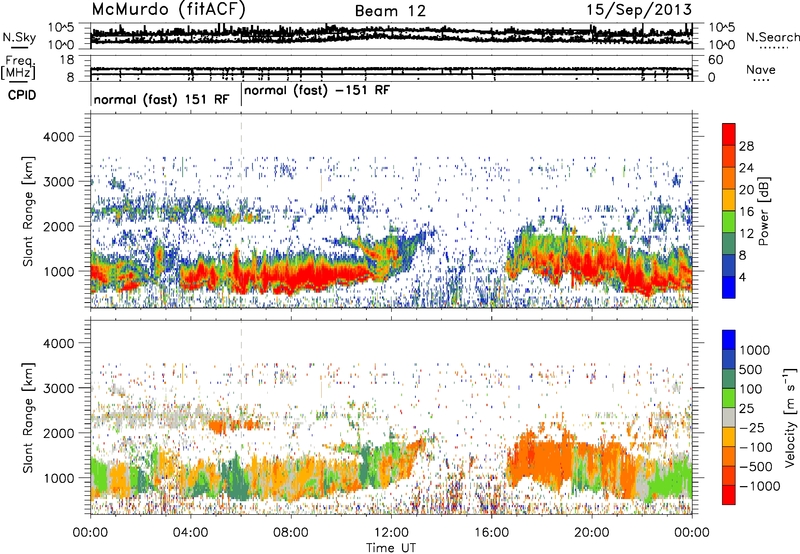The width and height of the screenshot is (800, 554).
Task: Click the Beam 12 label
Action: [x=390, y=11]
